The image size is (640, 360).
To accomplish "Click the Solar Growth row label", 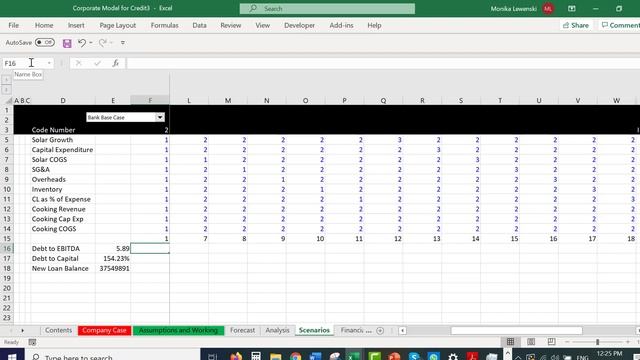I will click(52, 140).
